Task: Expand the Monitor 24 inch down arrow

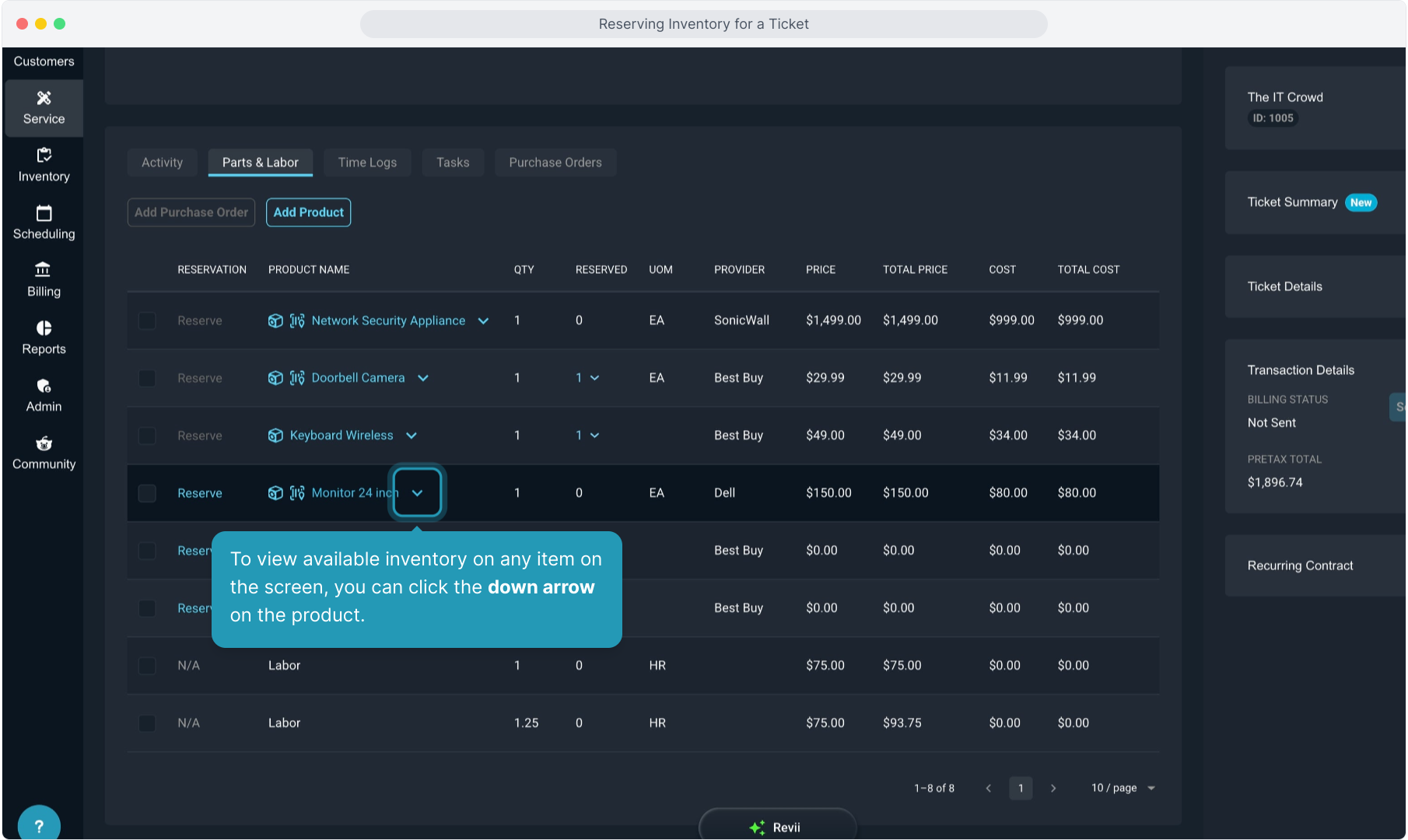Action: click(x=418, y=493)
